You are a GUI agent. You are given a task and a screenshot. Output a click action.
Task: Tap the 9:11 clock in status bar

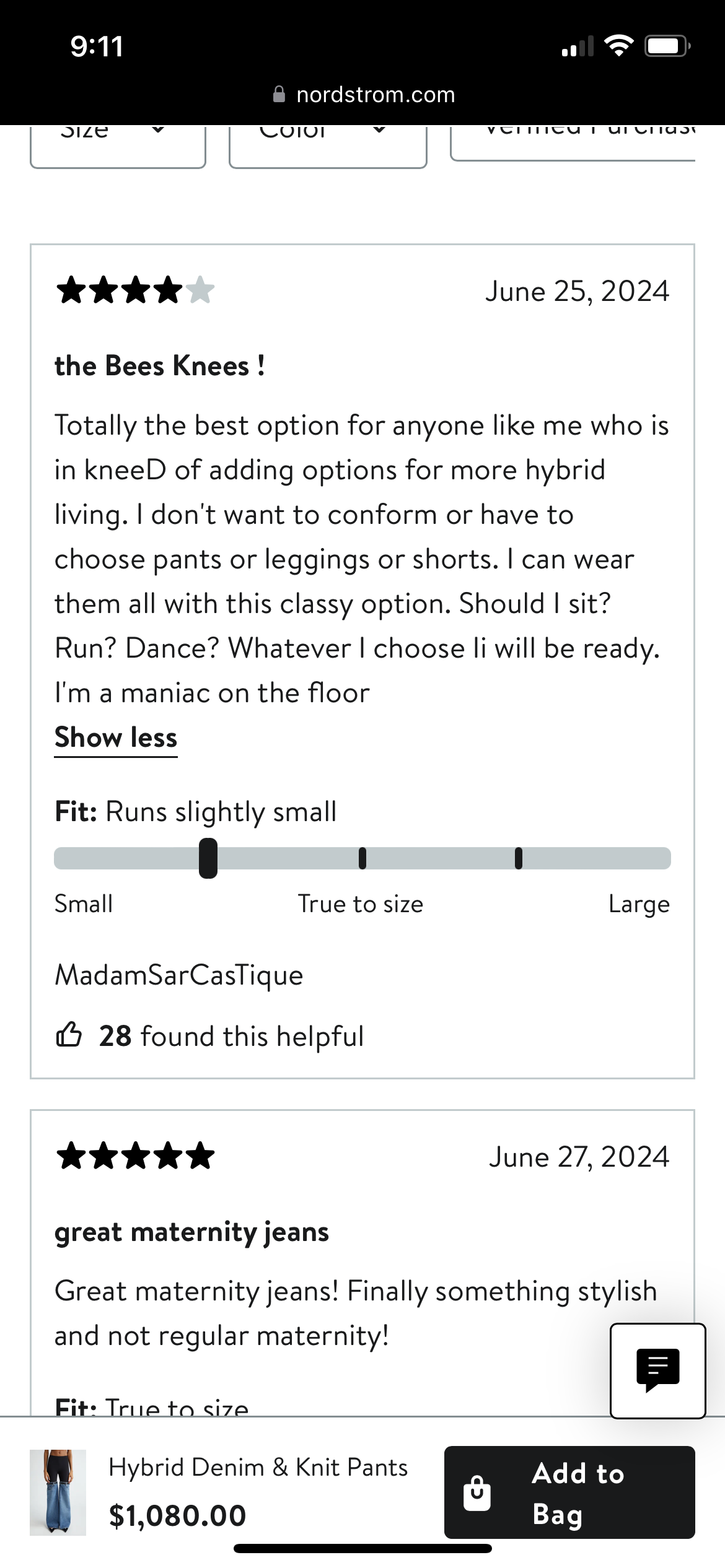click(x=97, y=46)
